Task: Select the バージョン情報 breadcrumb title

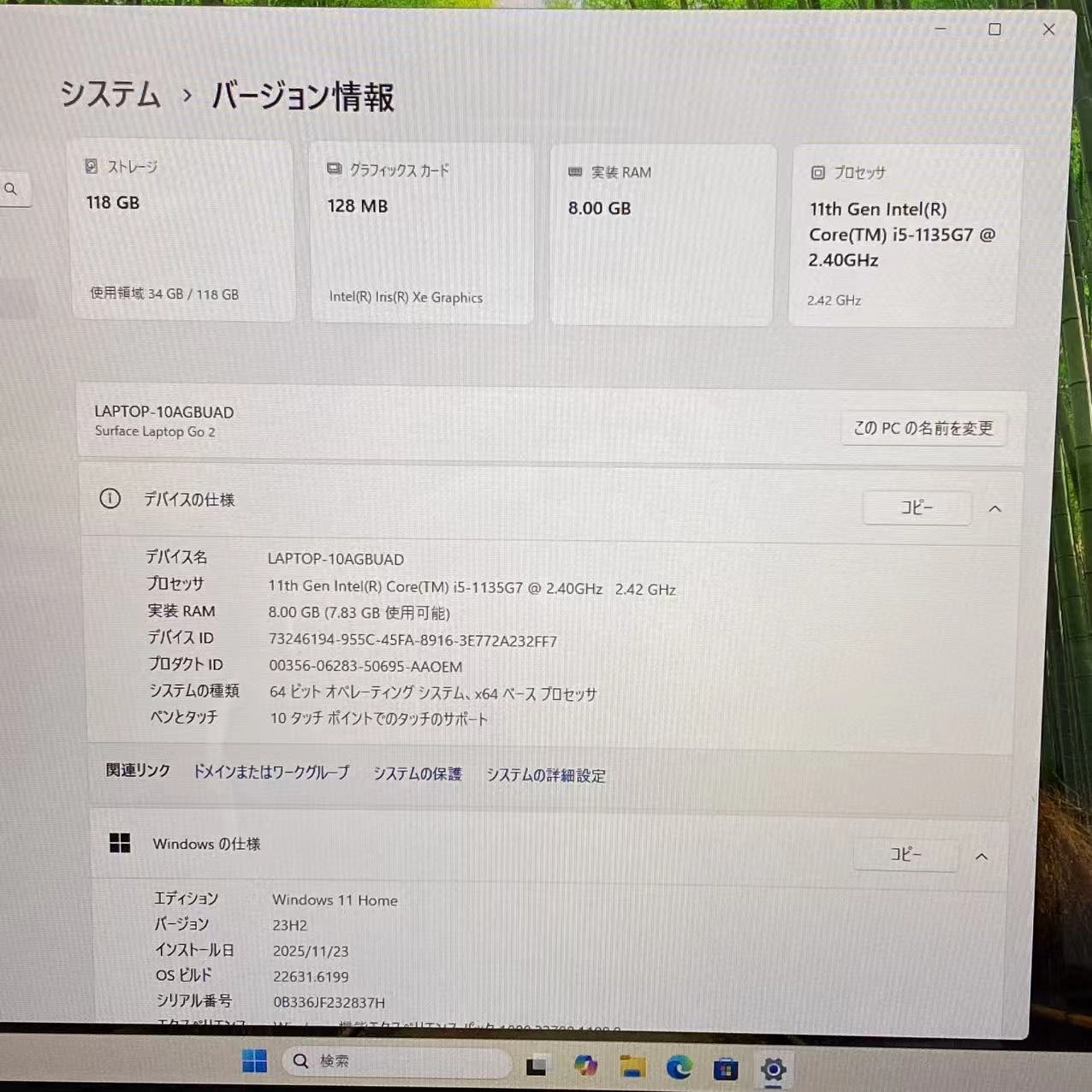Action: coord(304,97)
